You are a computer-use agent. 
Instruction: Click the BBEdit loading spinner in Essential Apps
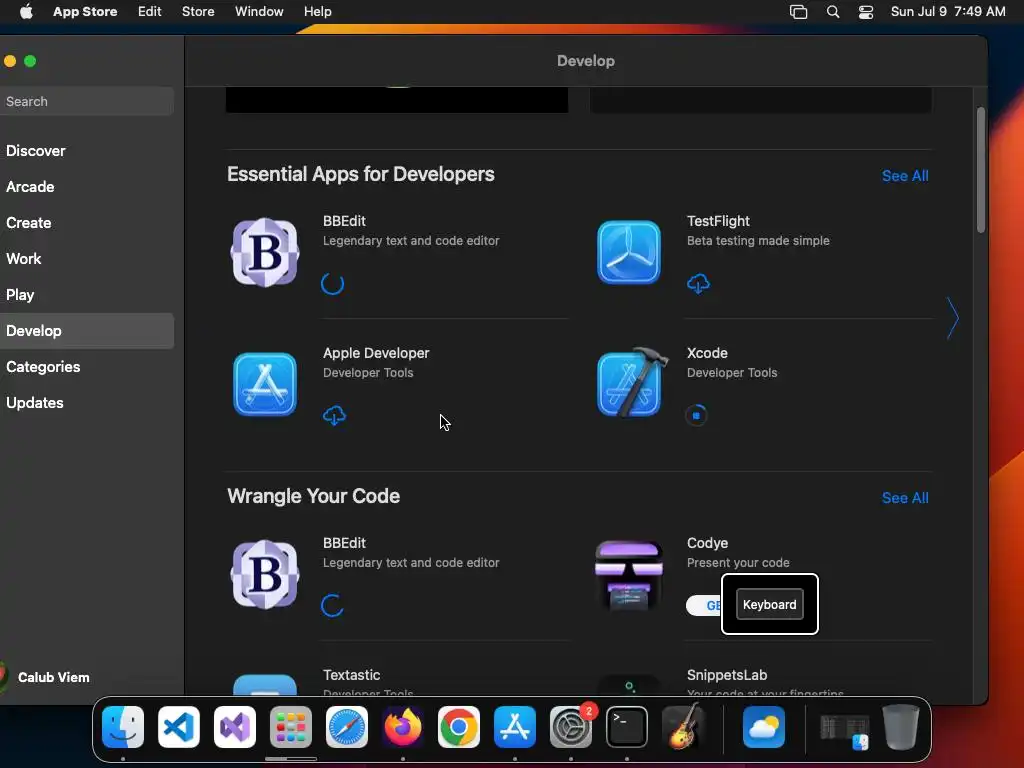(332, 283)
